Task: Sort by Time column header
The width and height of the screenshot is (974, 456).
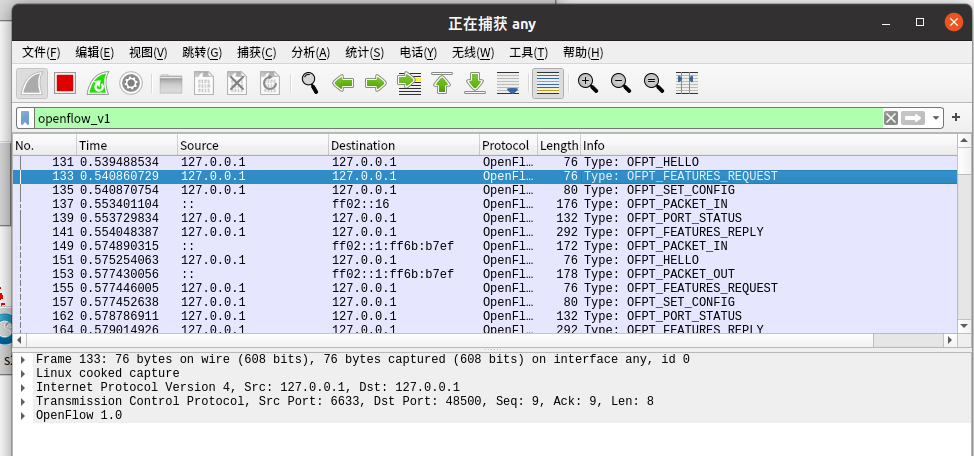Action: pyautogui.click(x=127, y=145)
